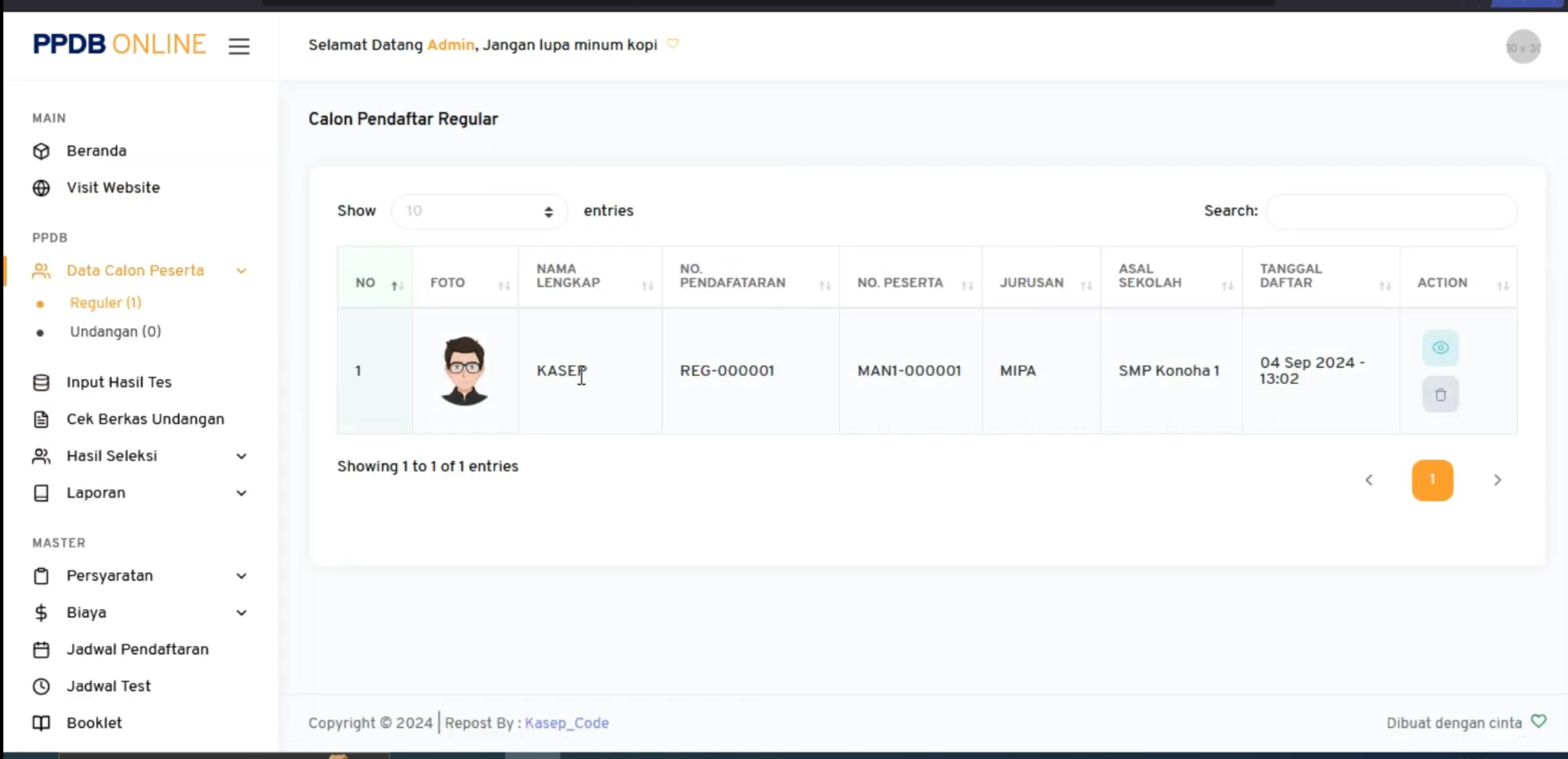1568x759 pixels.
Task: Open Reguler (1) submenu item
Action: point(106,302)
